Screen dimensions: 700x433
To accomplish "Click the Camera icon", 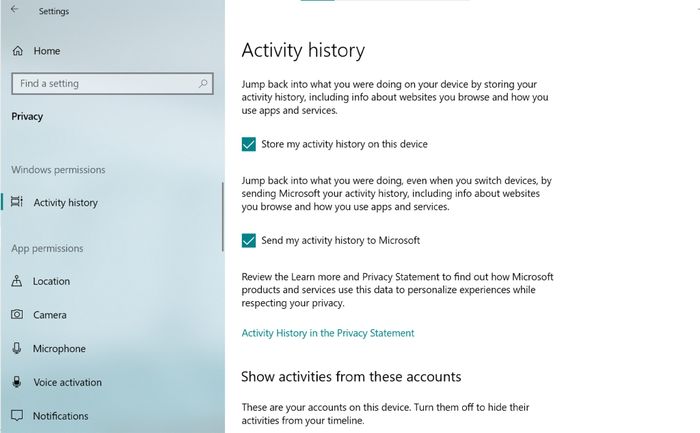I will (x=17, y=315).
